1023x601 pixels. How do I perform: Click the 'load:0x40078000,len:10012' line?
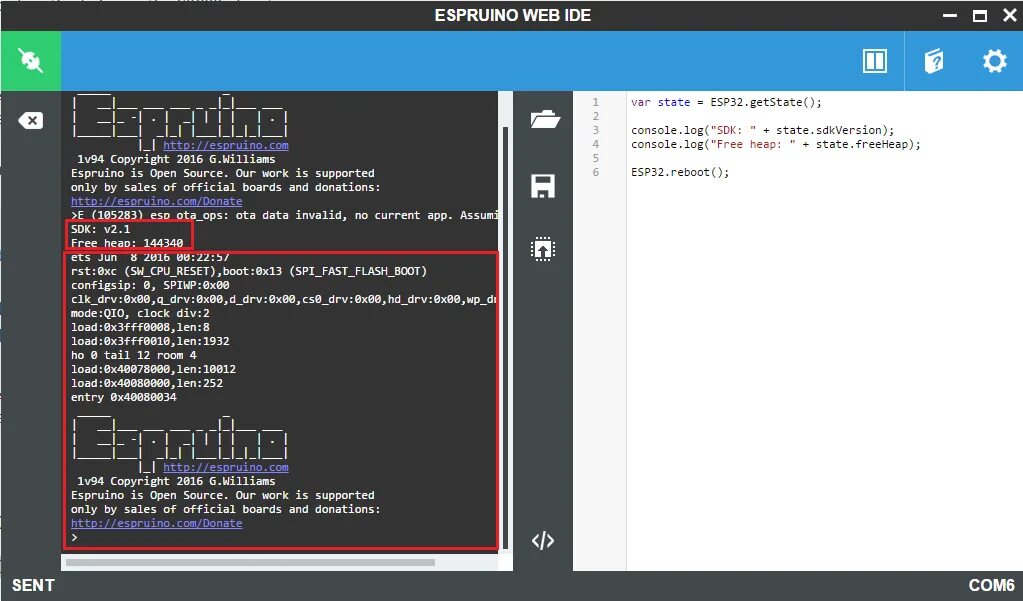pos(153,369)
